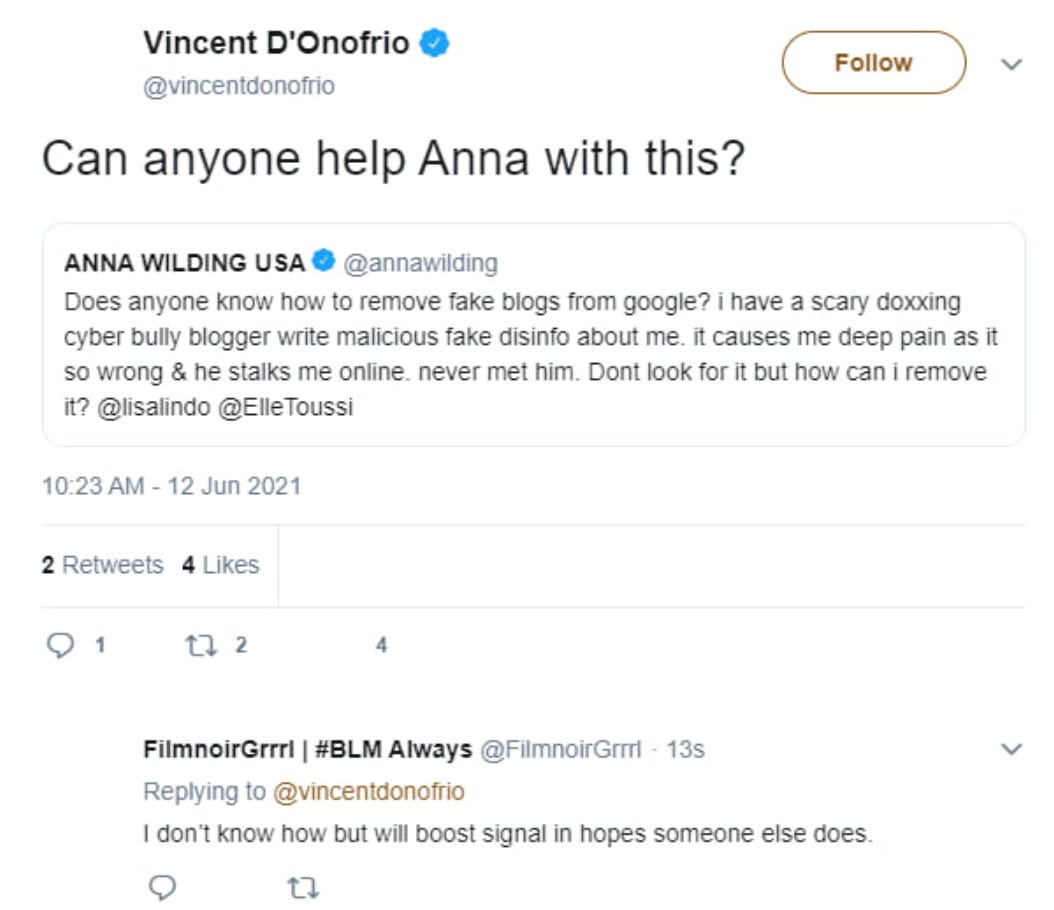The width and height of the screenshot is (1054, 910).
Task: Open the quoted ANNA WILDING USA tweet card
Action: [x=534, y=335]
